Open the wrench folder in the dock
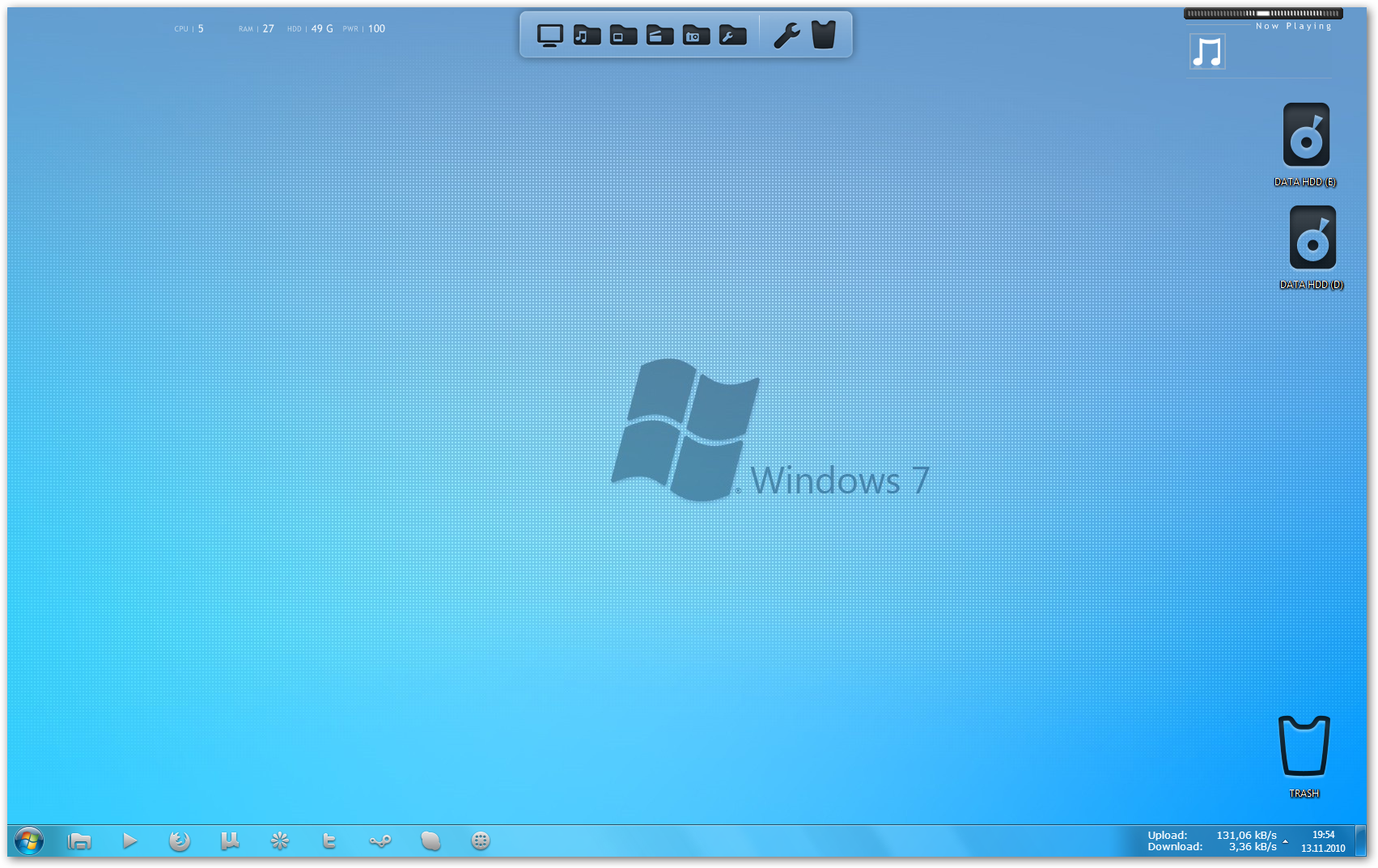 pos(732,36)
